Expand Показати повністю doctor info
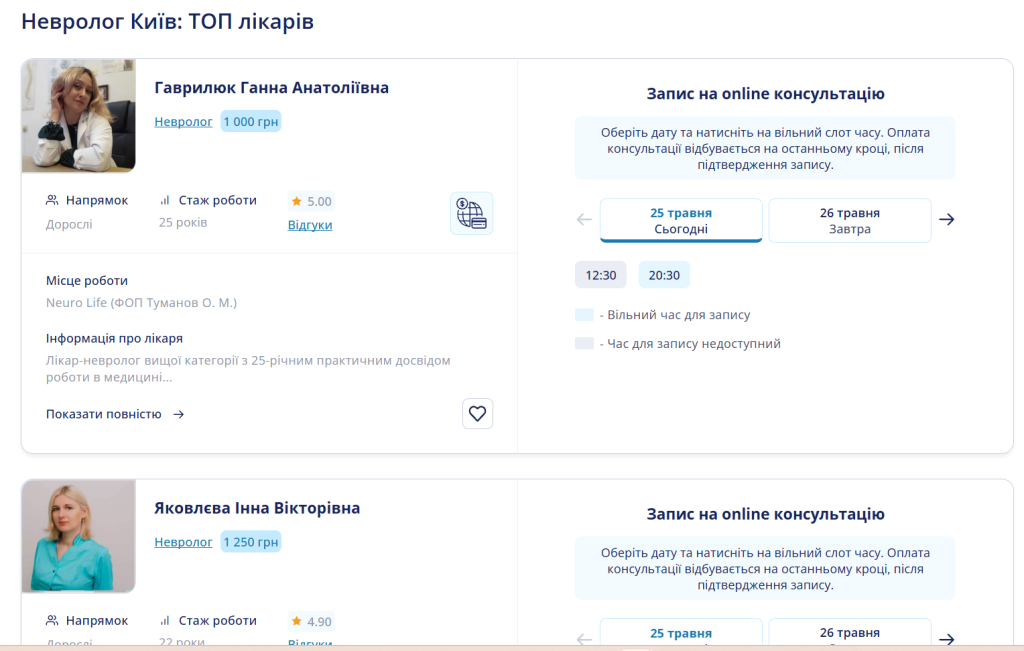The image size is (1024, 651). [115, 414]
